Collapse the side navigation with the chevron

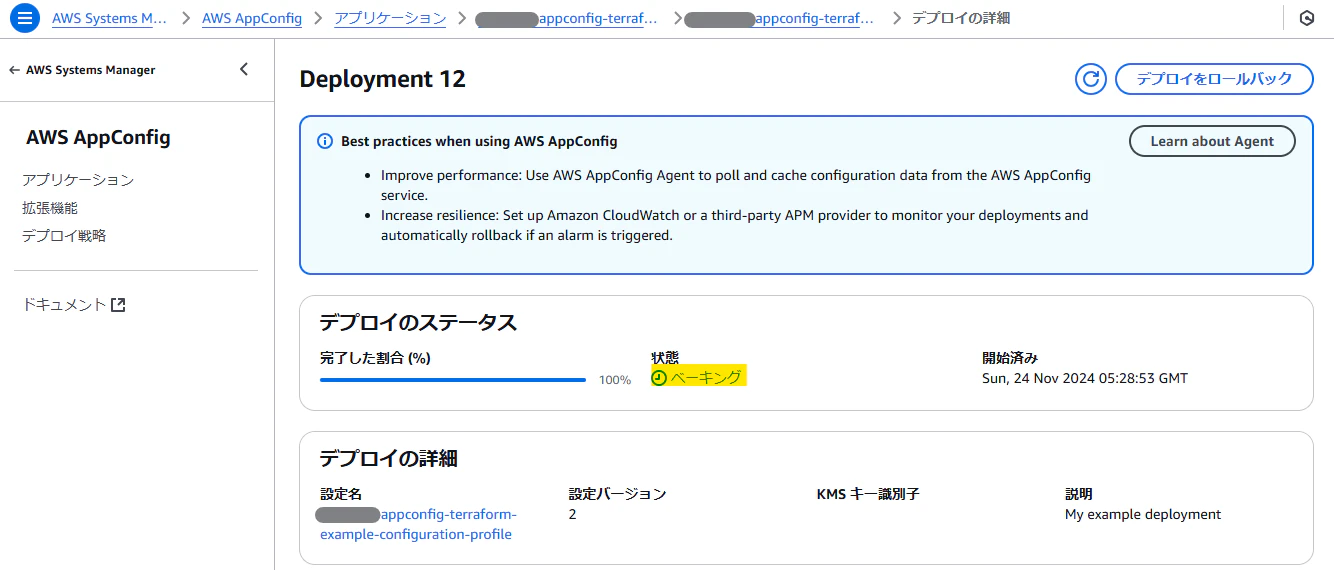(244, 69)
